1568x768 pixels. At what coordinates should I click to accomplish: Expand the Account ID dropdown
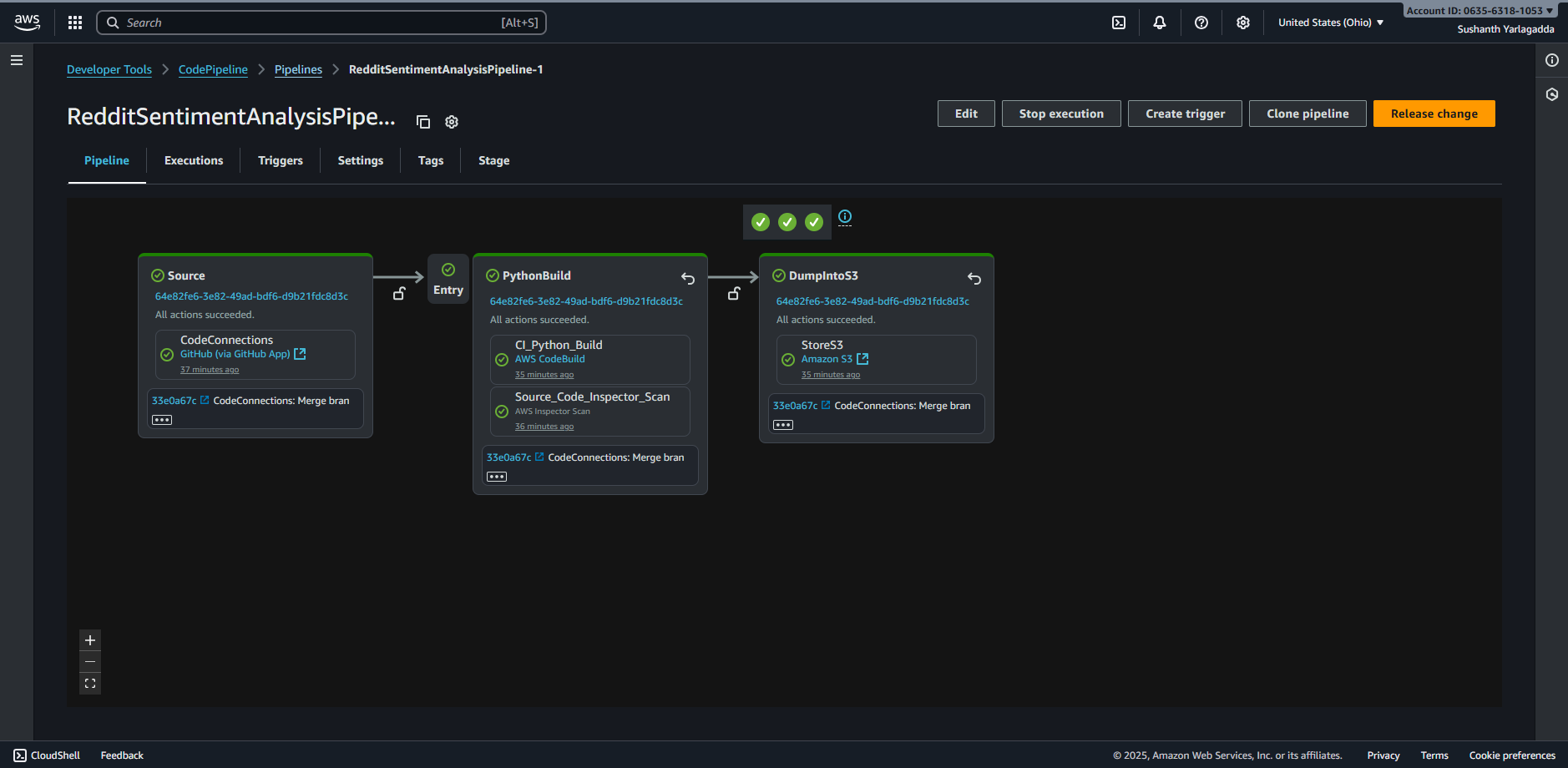(x=1479, y=11)
